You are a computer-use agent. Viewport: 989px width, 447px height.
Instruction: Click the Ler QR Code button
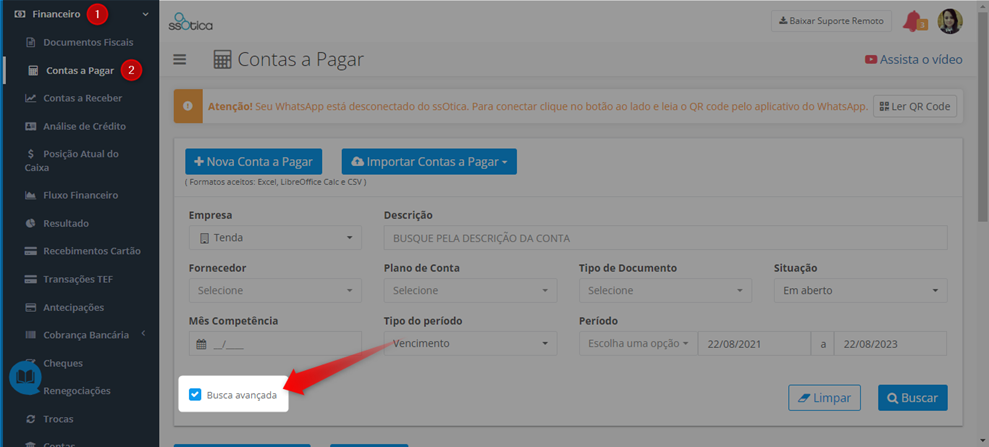tap(915, 106)
